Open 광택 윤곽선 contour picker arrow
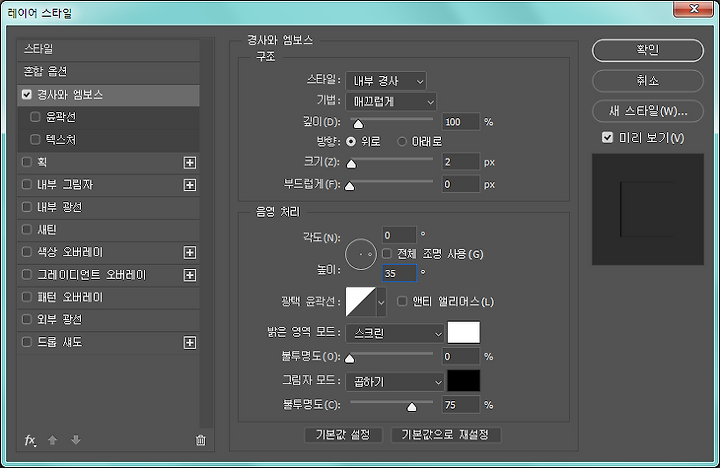 (x=381, y=302)
